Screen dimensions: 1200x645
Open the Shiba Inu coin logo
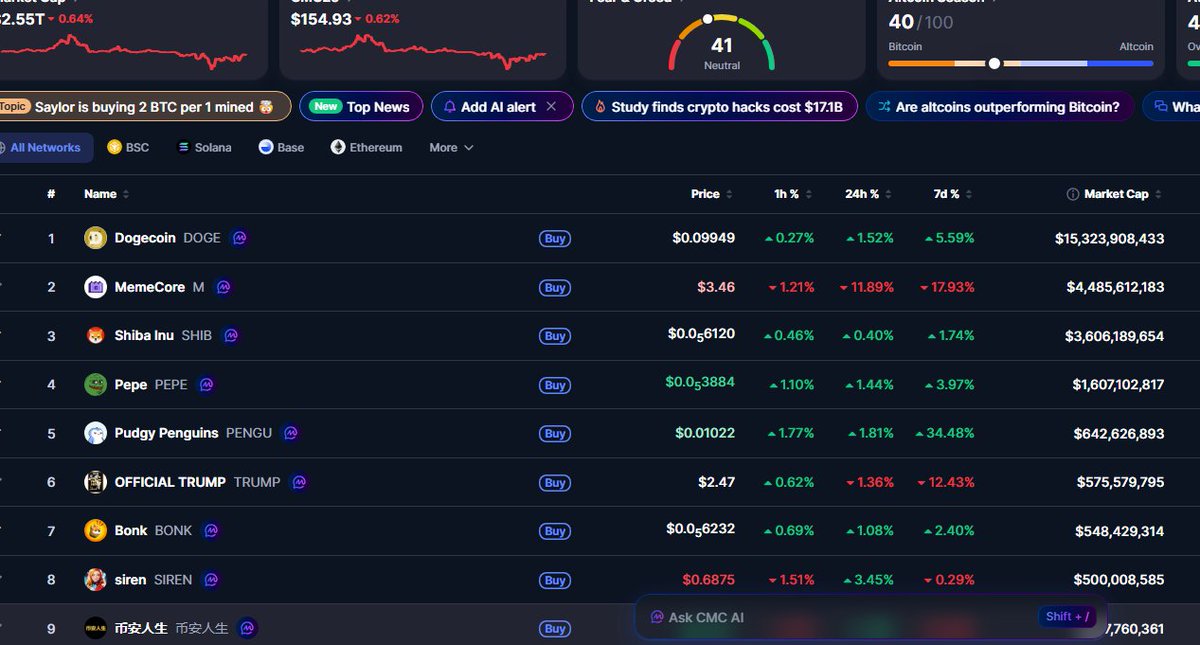click(x=96, y=336)
